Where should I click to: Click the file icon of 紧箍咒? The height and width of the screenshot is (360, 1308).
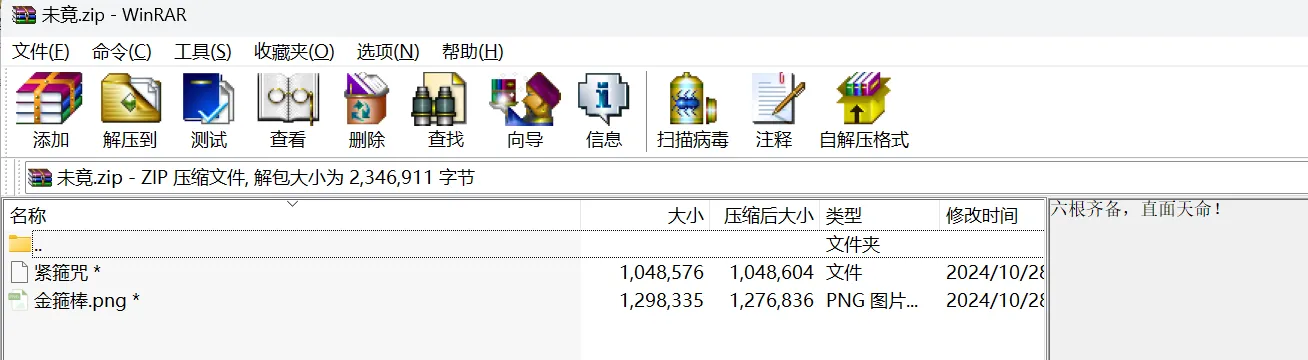(x=19, y=272)
